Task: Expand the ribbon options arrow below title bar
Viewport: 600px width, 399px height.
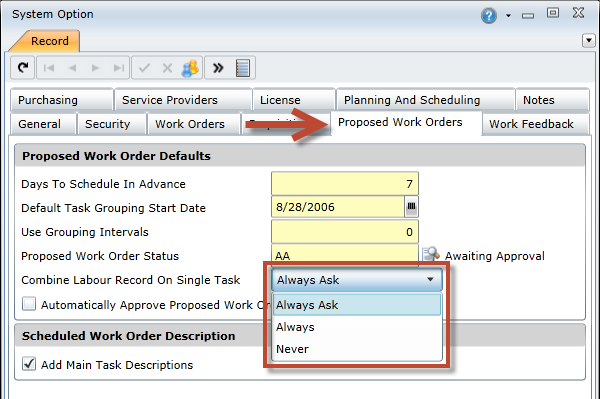Action: 589,40
